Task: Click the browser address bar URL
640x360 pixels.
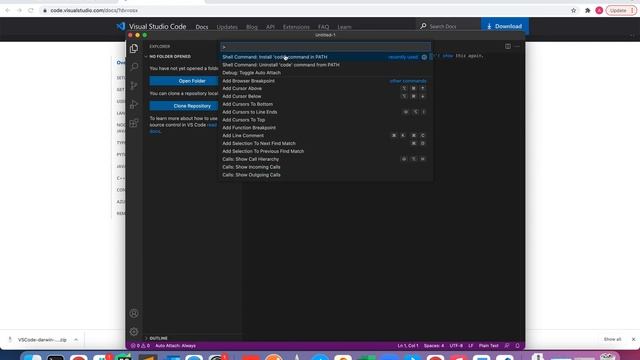Action: coord(94,11)
